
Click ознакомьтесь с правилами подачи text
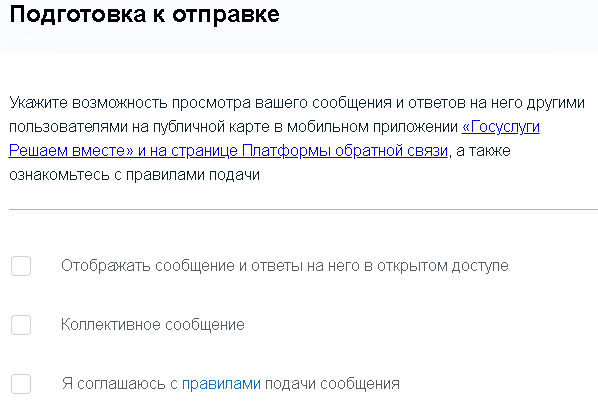coord(134,175)
